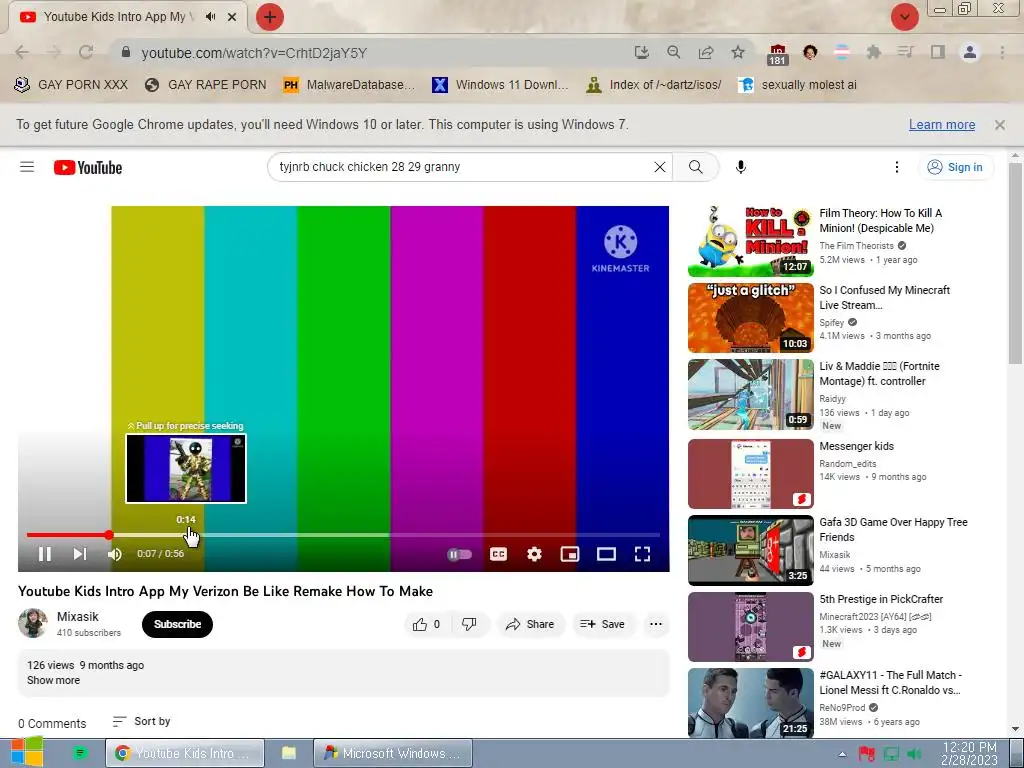Viewport: 1024px width, 768px height.
Task: Open new tab with red plus button
Action: [x=270, y=17]
